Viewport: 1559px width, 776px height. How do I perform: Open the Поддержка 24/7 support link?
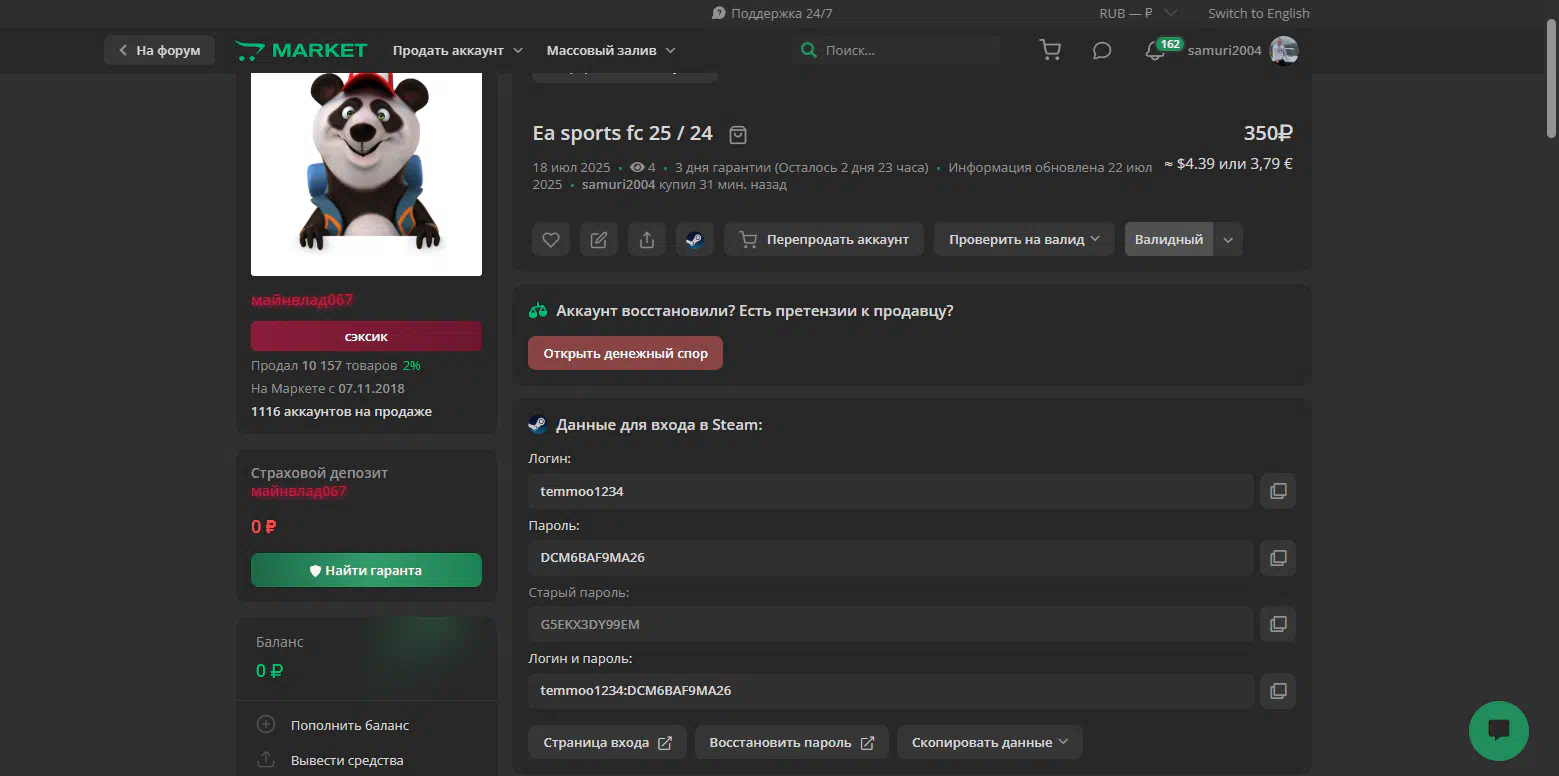click(x=772, y=13)
